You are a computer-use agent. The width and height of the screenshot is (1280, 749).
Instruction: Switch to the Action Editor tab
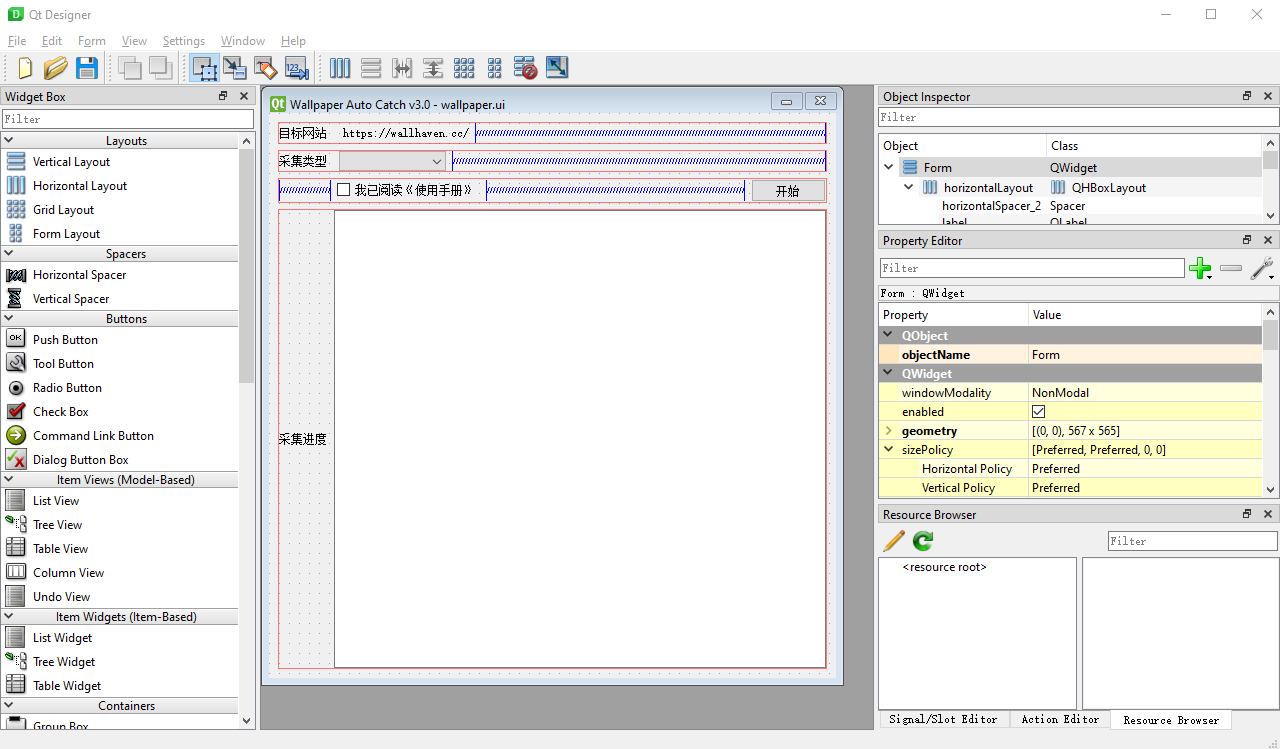(1060, 720)
